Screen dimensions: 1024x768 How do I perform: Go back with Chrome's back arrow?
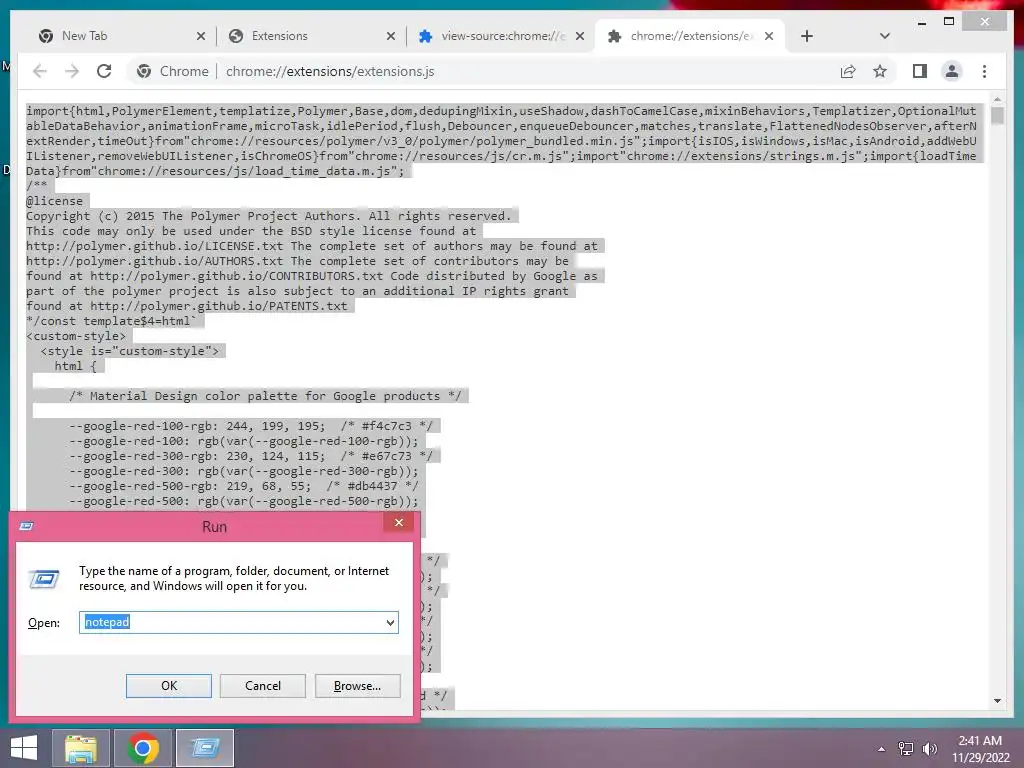coord(40,71)
